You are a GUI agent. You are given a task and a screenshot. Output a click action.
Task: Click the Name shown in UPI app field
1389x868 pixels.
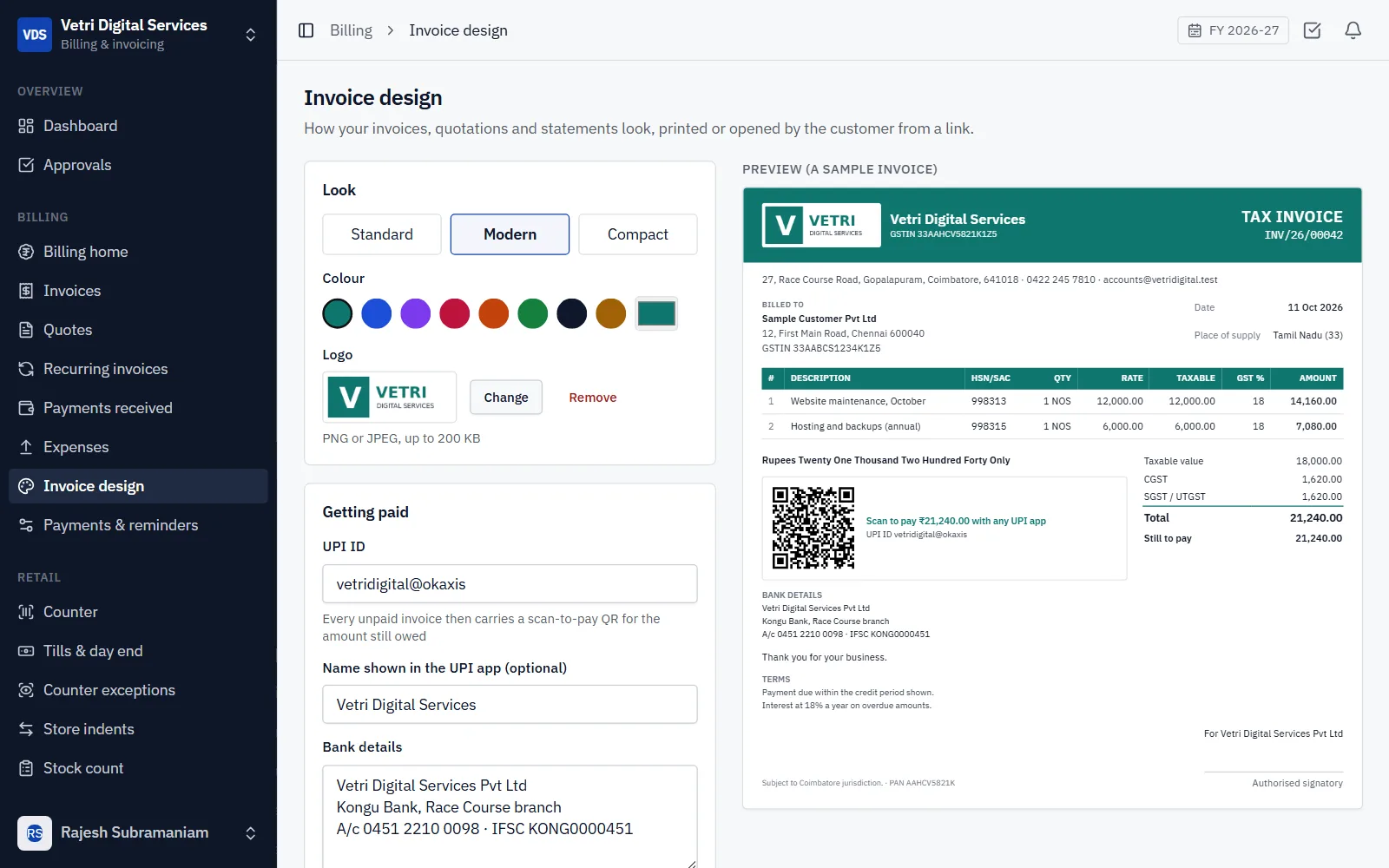click(x=510, y=705)
